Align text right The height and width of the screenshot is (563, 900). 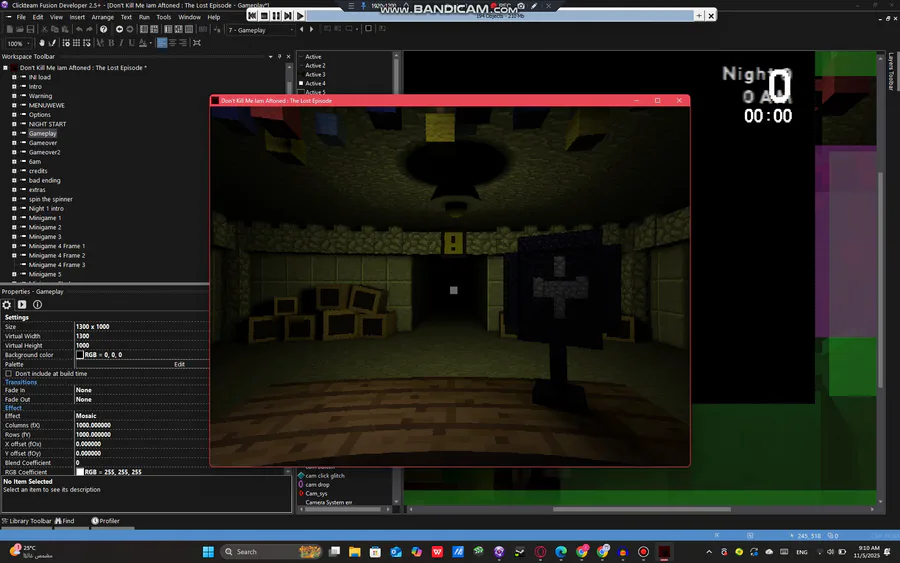point(183,43)
